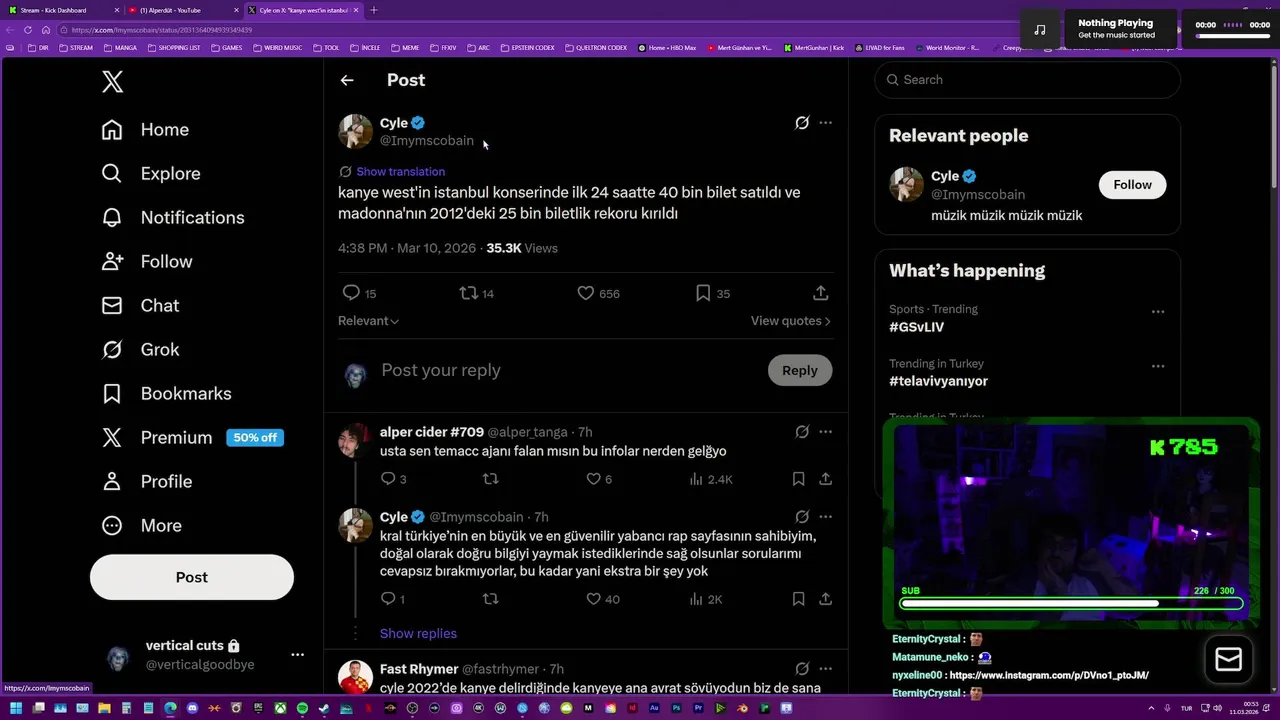Open Premium 50% off sidebar item
The height and width of the screenshot is (720, 1280).
(x=192, y=438)
